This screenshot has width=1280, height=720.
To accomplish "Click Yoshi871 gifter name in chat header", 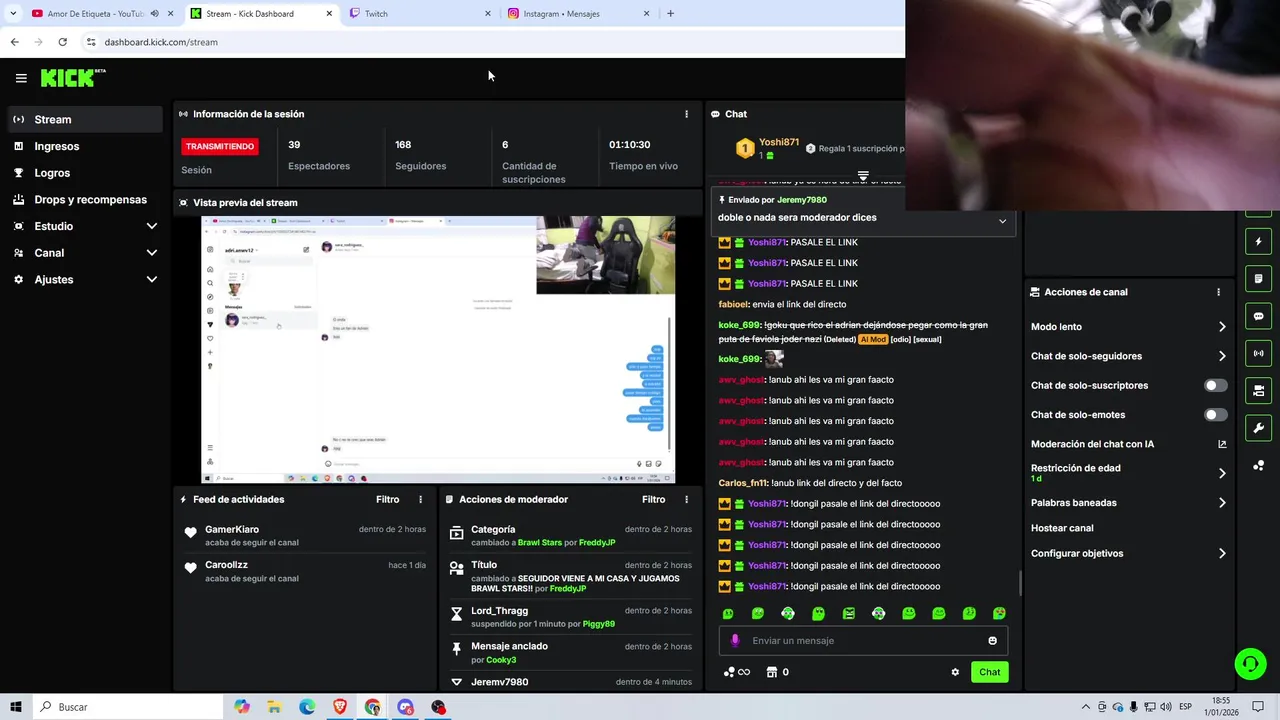I will point(779,142).
